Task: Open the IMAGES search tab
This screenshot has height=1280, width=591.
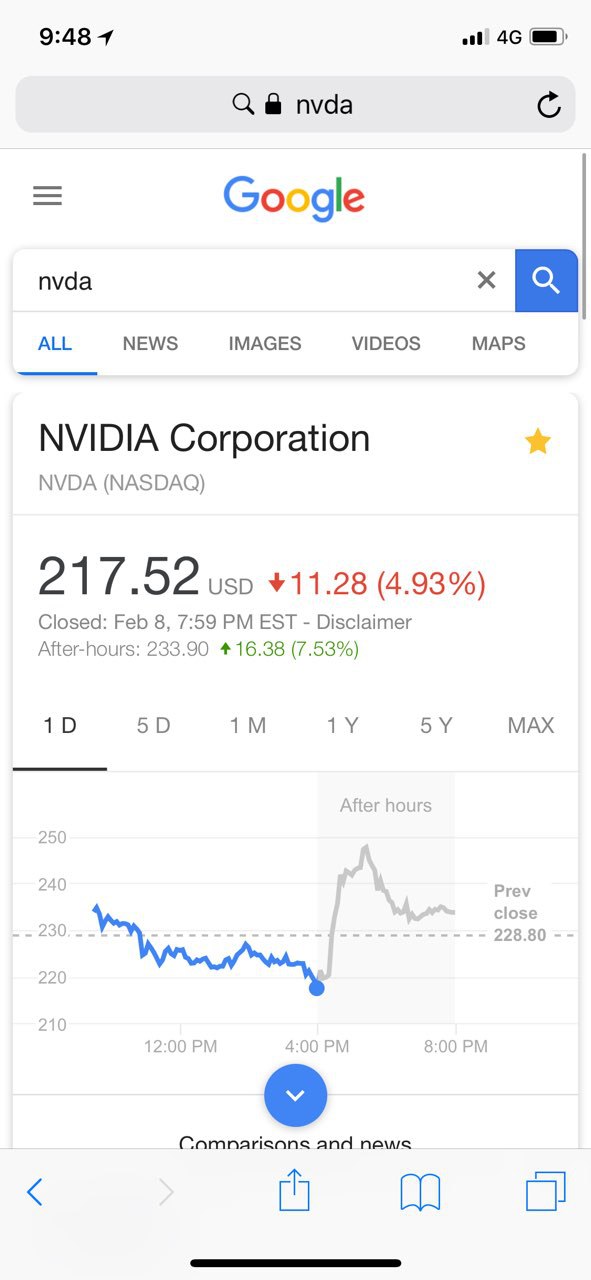Action: (x=265, y=343)
